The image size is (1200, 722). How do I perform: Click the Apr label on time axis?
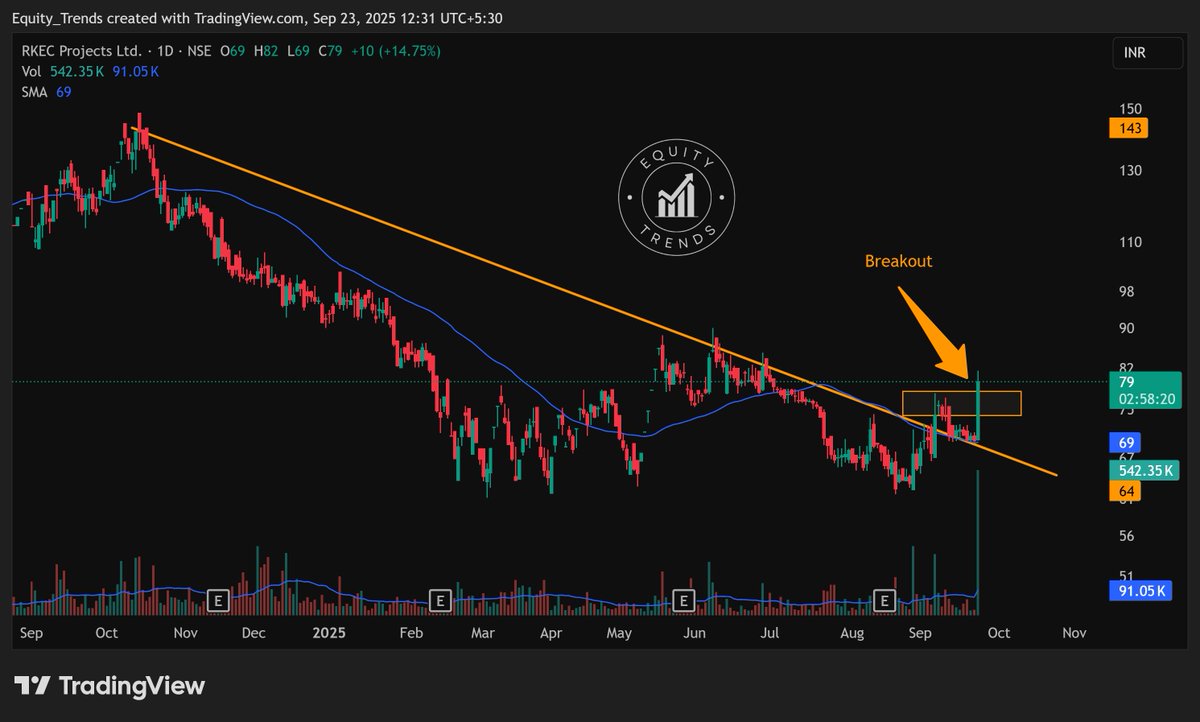[x=551, y=633]
